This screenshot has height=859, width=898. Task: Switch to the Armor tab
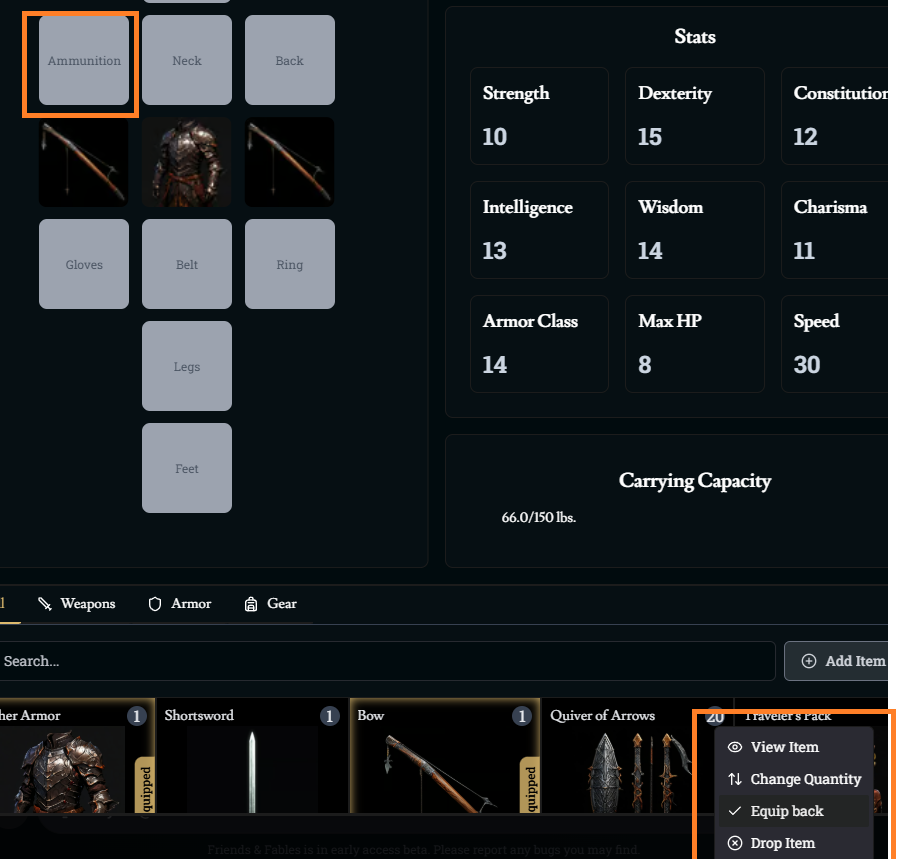pyautogui.click(x=180, y=604)
